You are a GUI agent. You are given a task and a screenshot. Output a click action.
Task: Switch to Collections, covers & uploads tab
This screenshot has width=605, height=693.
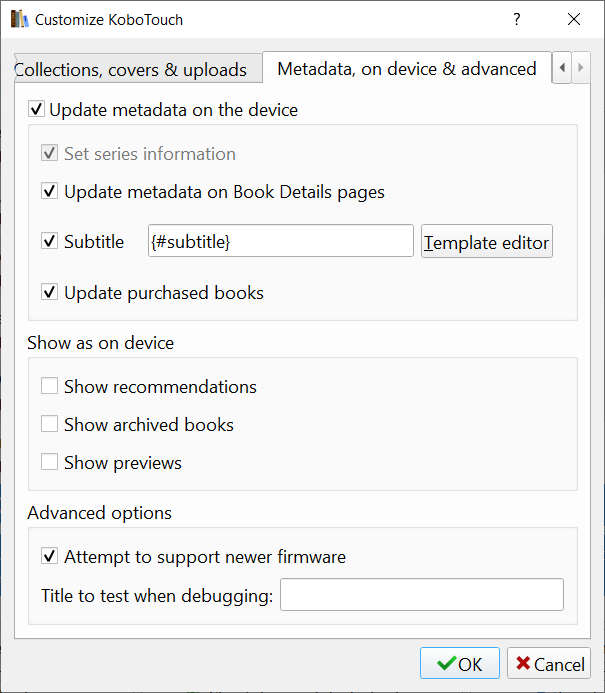click(x=131, y=70)
